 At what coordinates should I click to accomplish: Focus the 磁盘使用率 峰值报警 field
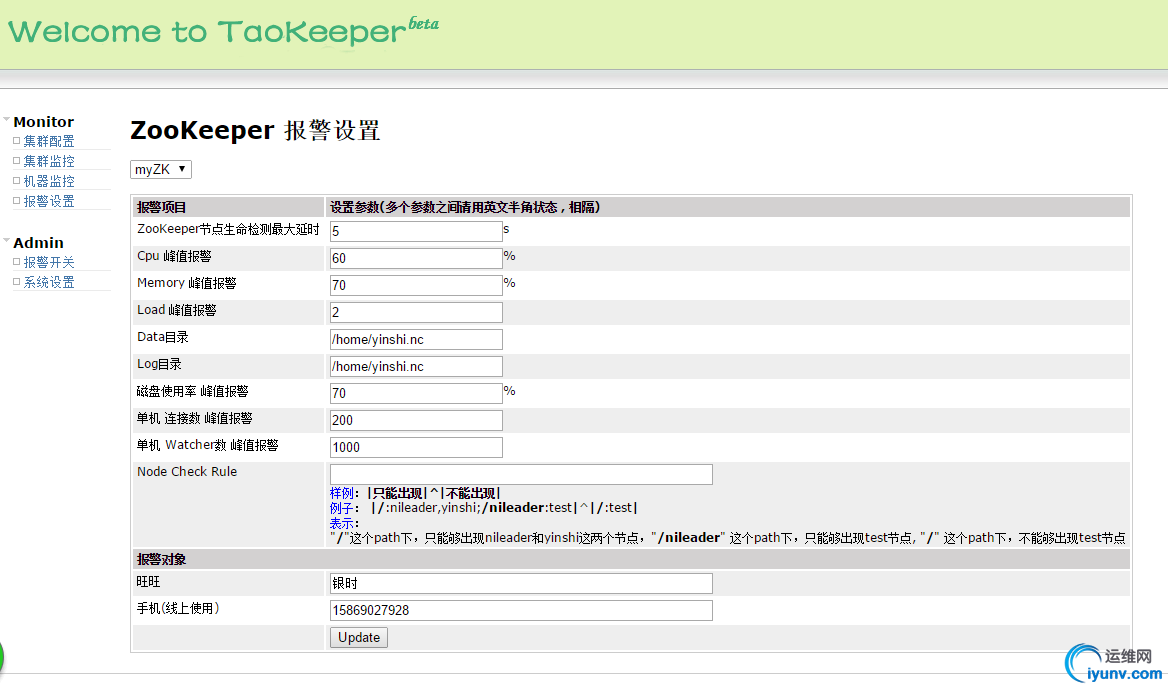pos(416,393)
